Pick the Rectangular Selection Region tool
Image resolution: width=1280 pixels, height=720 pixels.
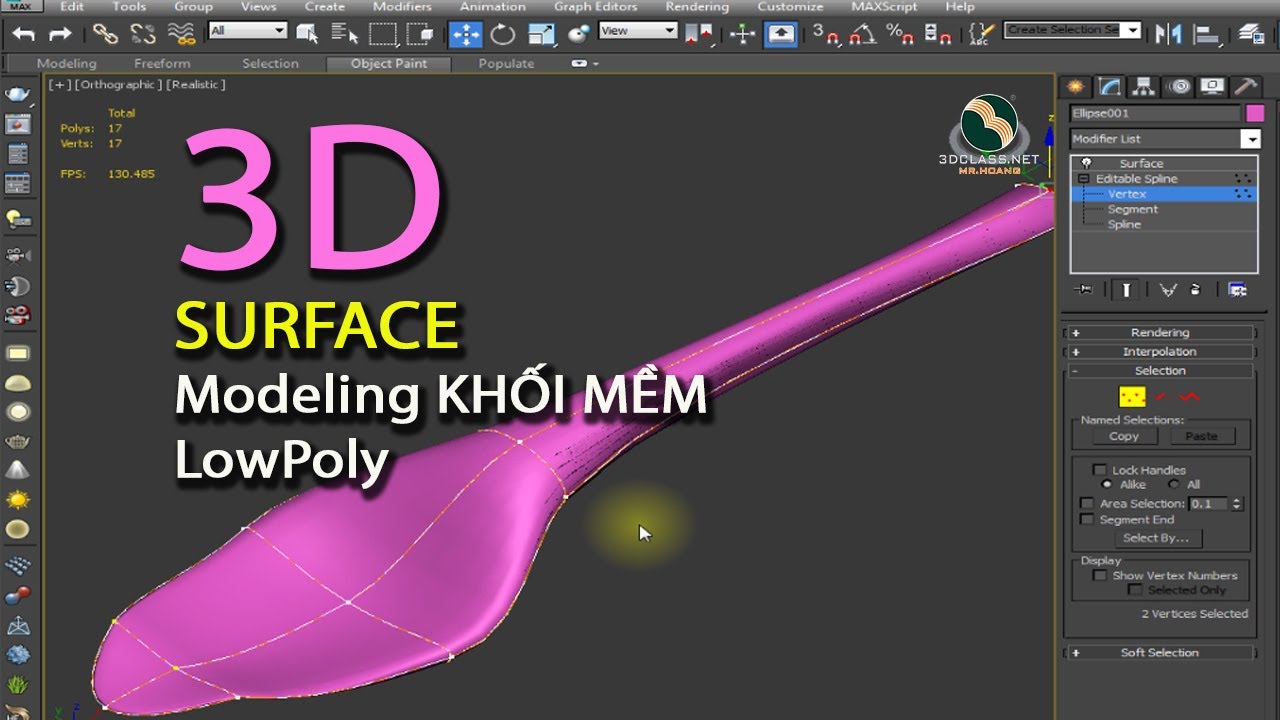[x=383, y=34]
